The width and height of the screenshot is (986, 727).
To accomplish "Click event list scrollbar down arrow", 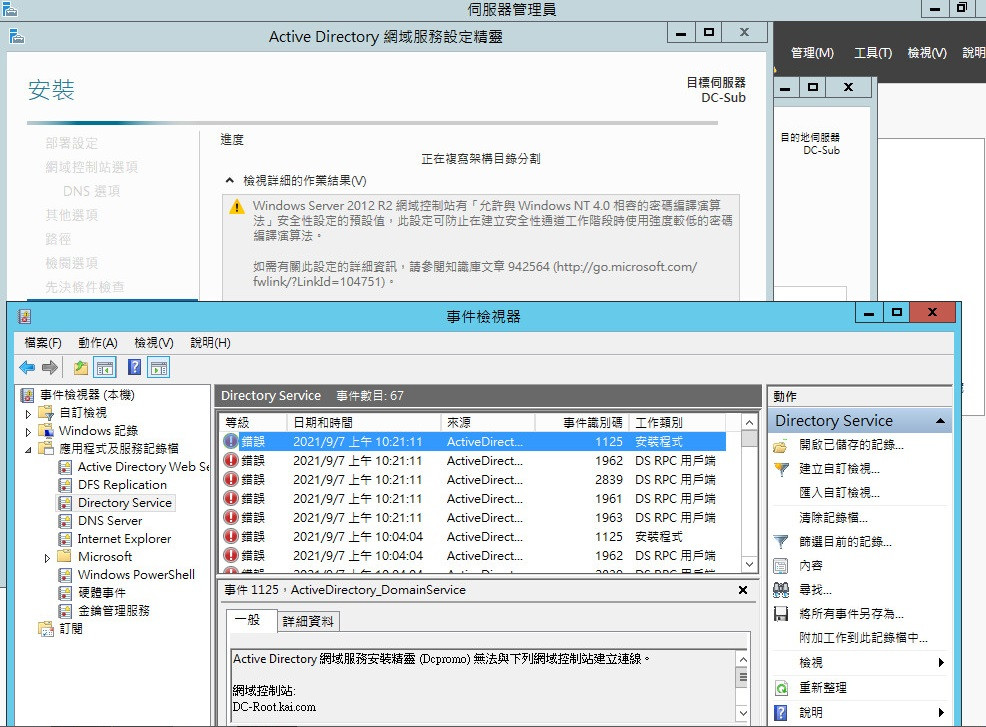I will [749, 564].
